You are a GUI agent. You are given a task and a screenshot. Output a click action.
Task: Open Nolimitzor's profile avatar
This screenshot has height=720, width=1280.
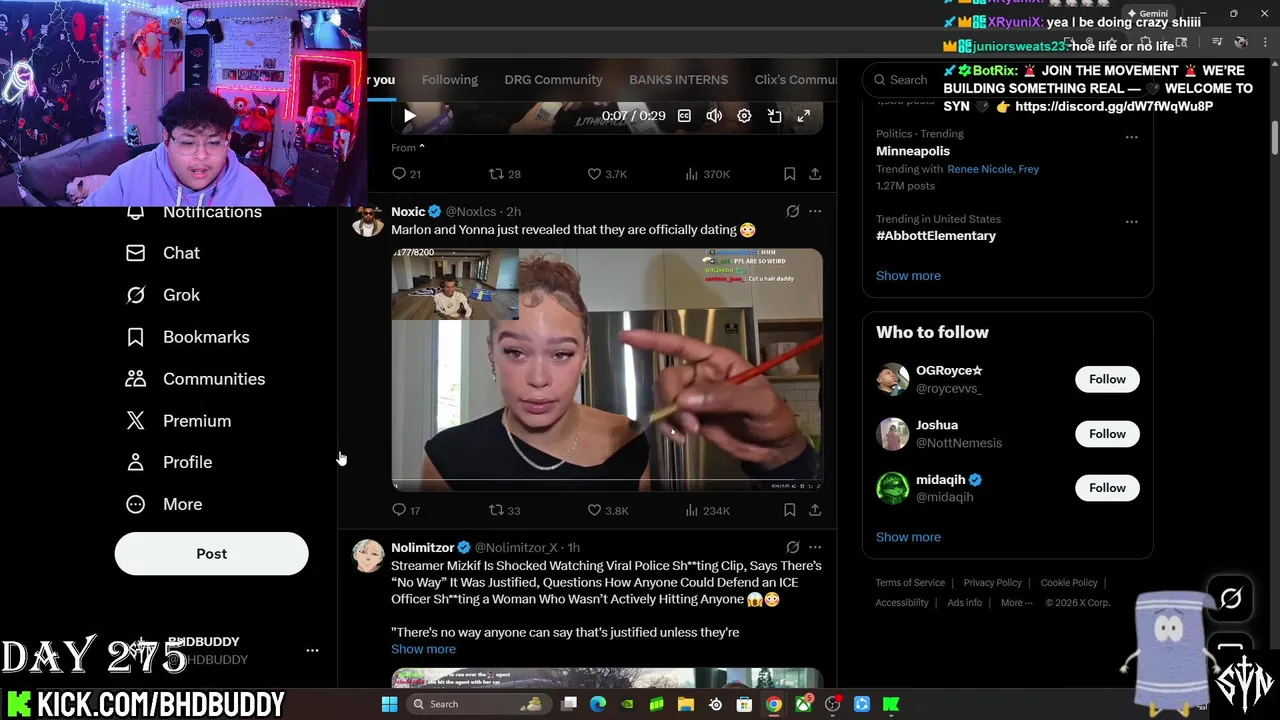coord(368,557)
